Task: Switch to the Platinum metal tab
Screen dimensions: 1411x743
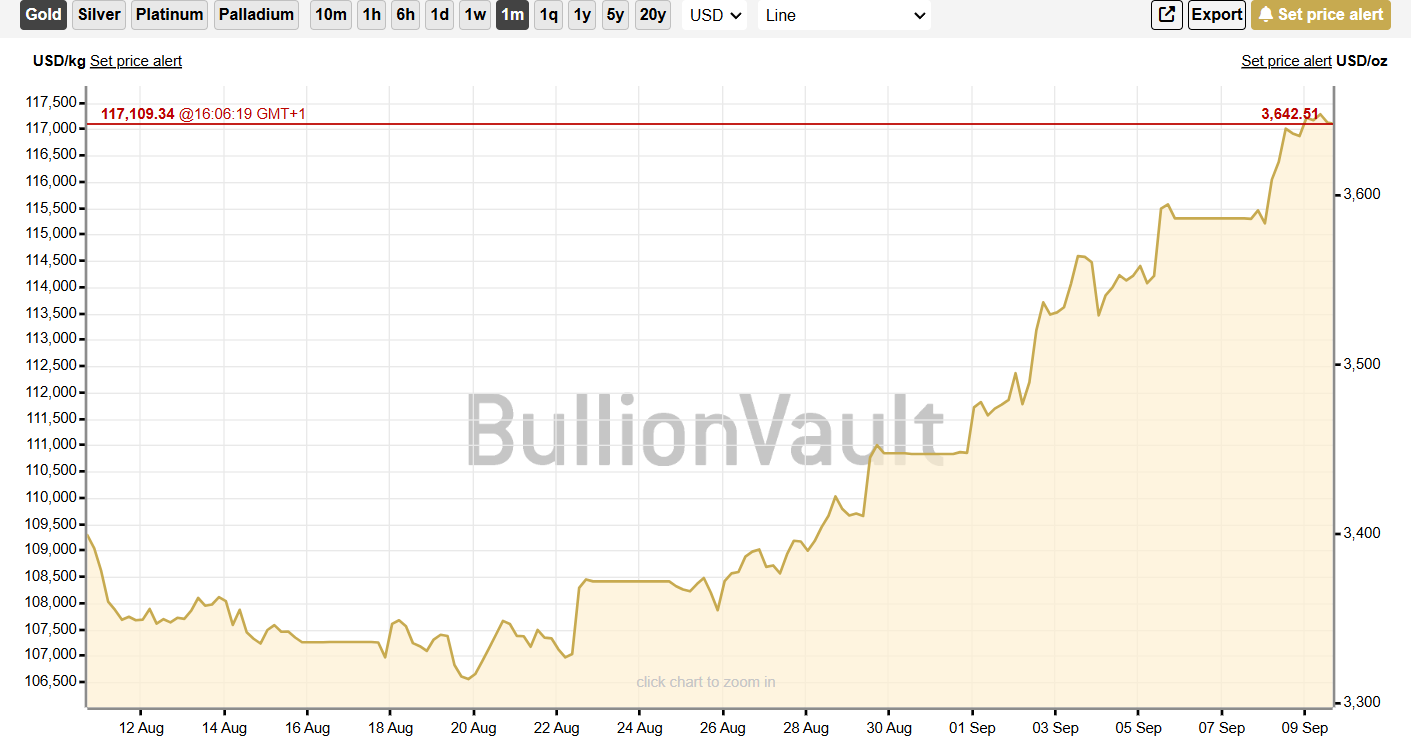Action: (170, 15)
